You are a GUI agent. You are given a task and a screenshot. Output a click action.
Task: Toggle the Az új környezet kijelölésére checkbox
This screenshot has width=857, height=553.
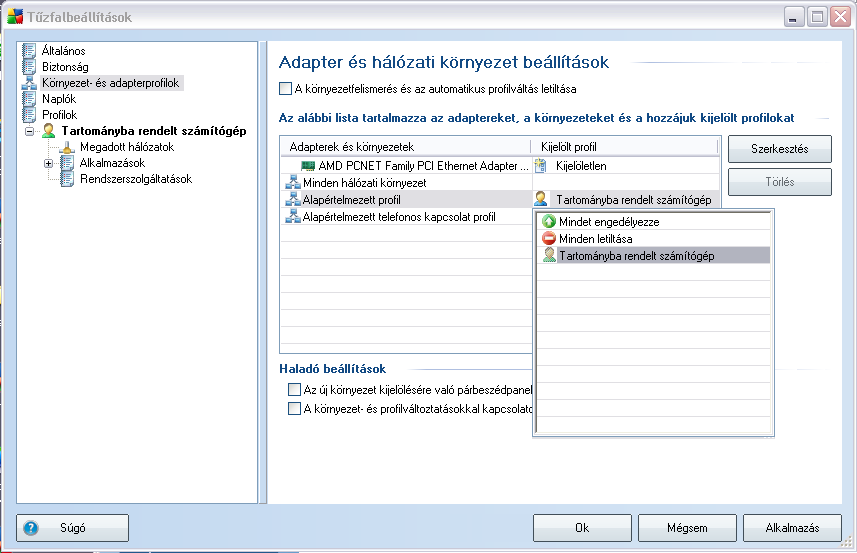[294, 390]
